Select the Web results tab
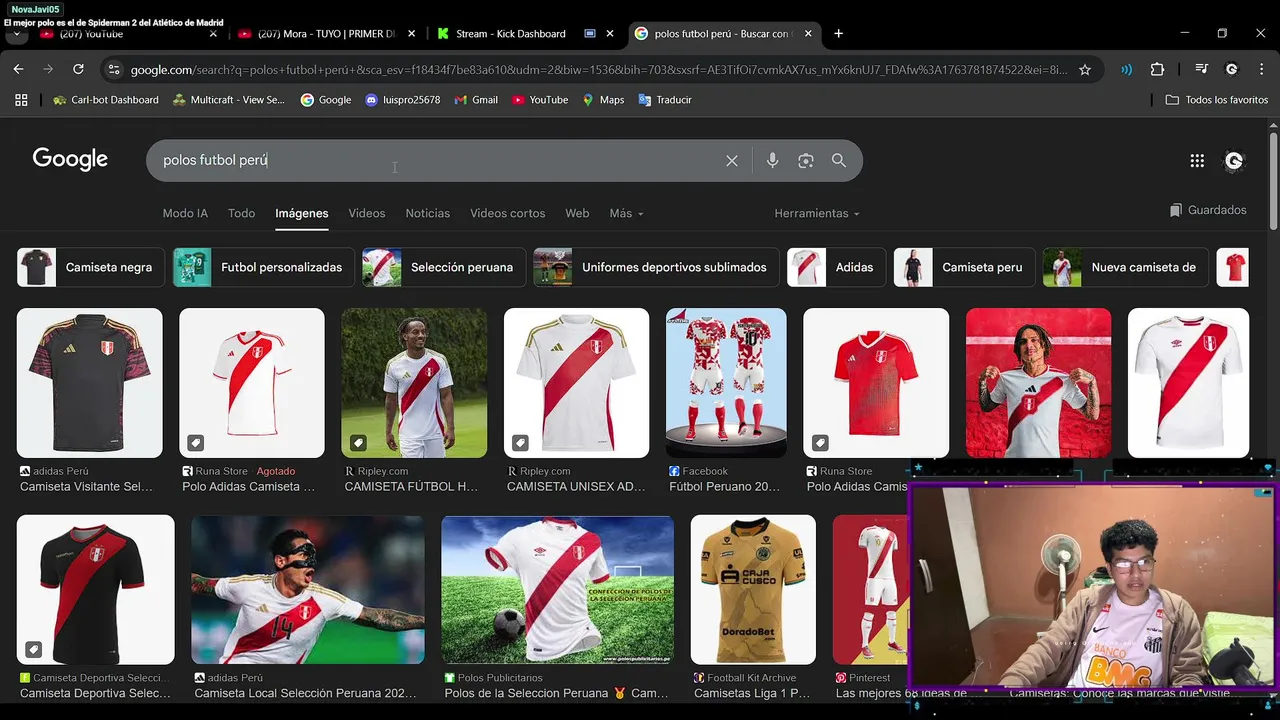The width and height of the screenshot is (1280, 720). click(577, 214)
